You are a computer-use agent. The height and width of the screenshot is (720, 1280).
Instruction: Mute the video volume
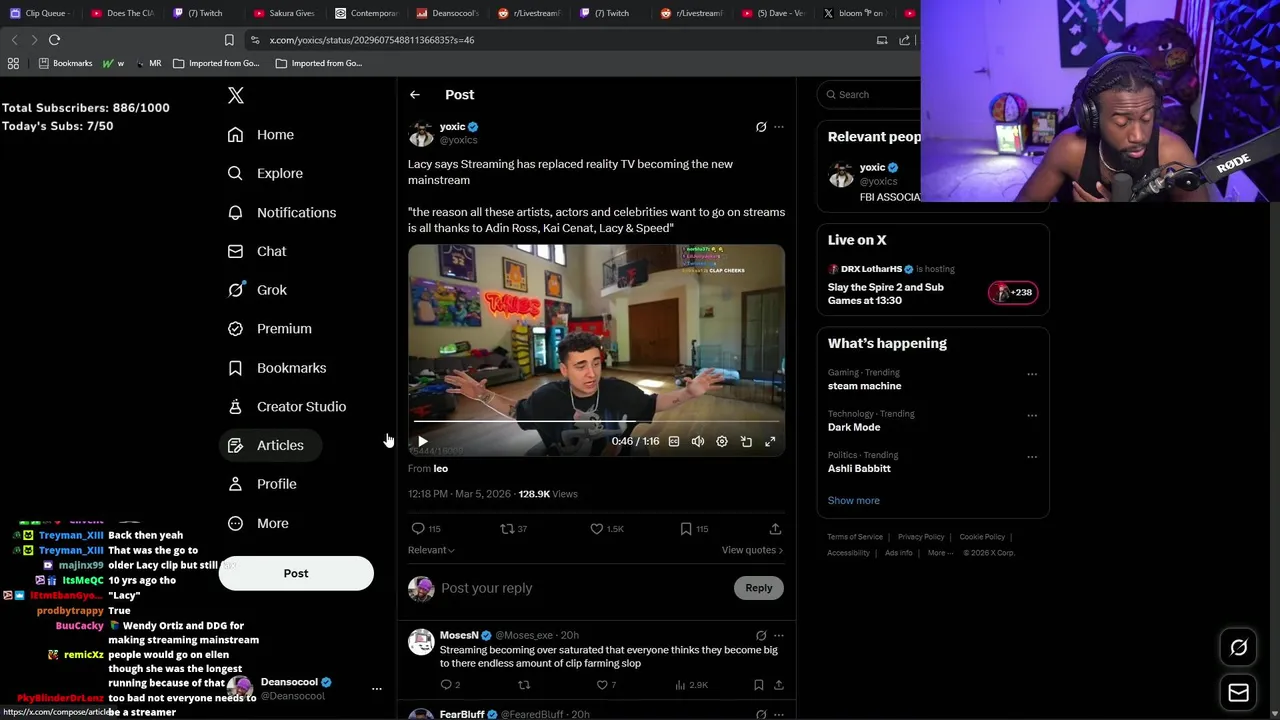pos(698,441)
